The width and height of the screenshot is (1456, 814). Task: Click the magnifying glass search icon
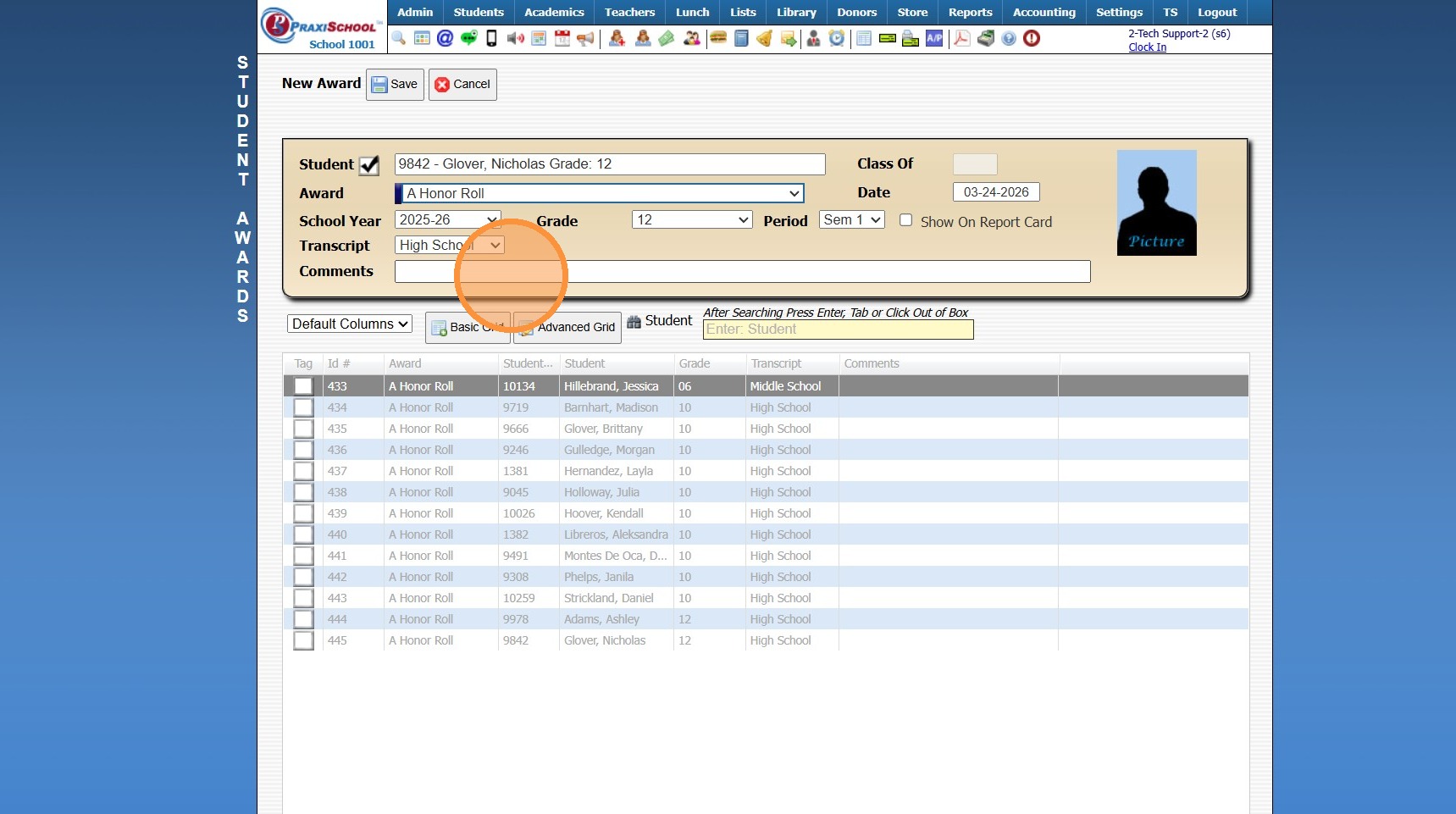tap(399, 38)
